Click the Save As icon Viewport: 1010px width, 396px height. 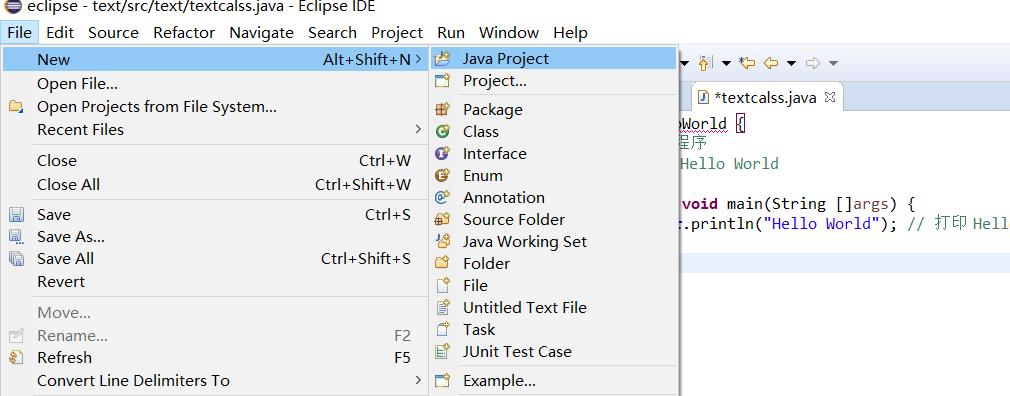[x=16, y=237]
